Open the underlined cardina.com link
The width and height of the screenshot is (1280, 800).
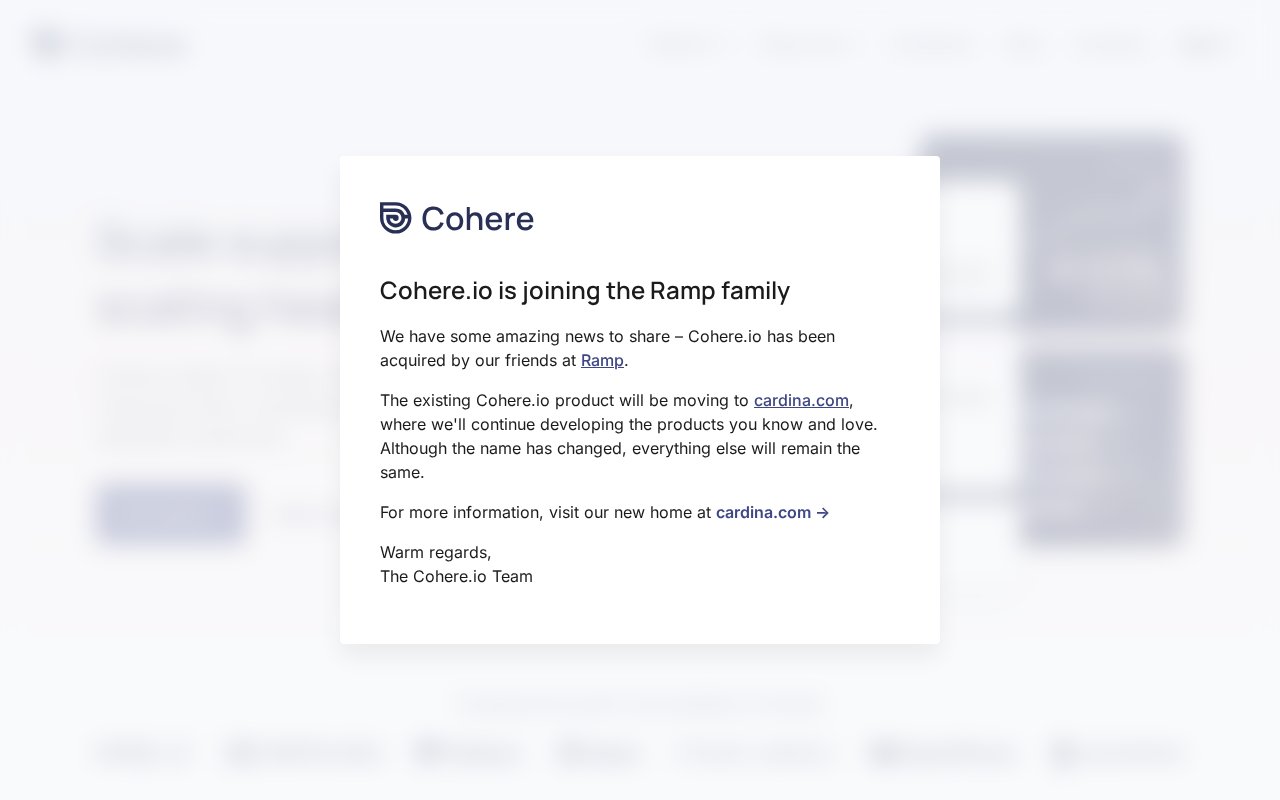coord(801,400)
